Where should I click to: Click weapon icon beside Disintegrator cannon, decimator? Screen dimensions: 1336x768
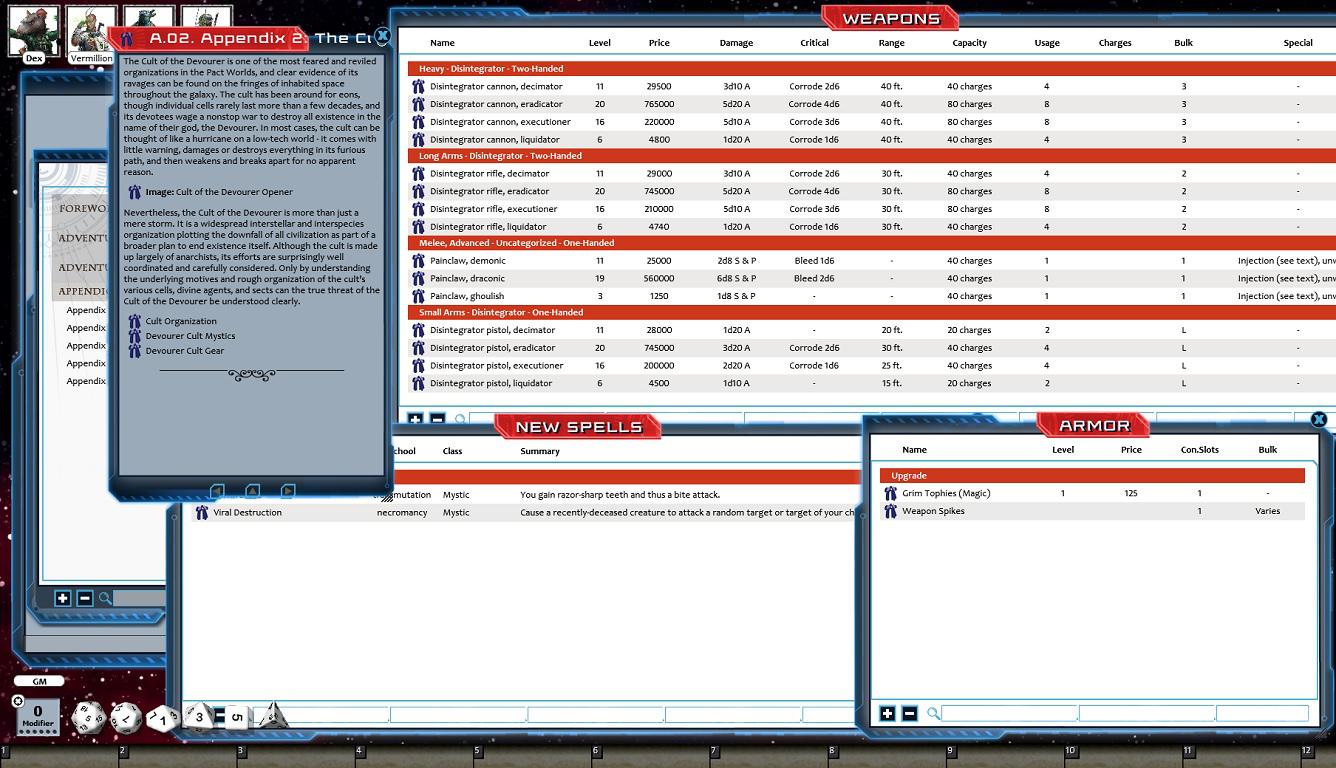pyautogui.click(x=417, y=86)
